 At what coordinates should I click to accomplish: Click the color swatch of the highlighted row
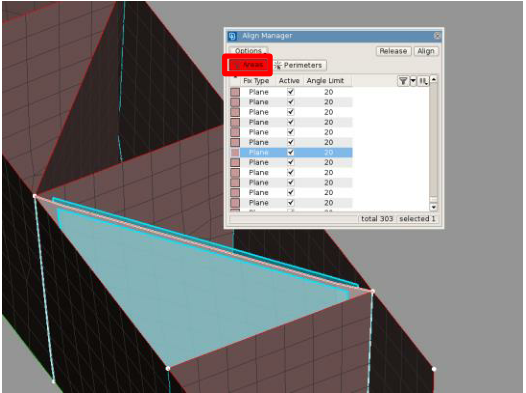click(235, 153)
